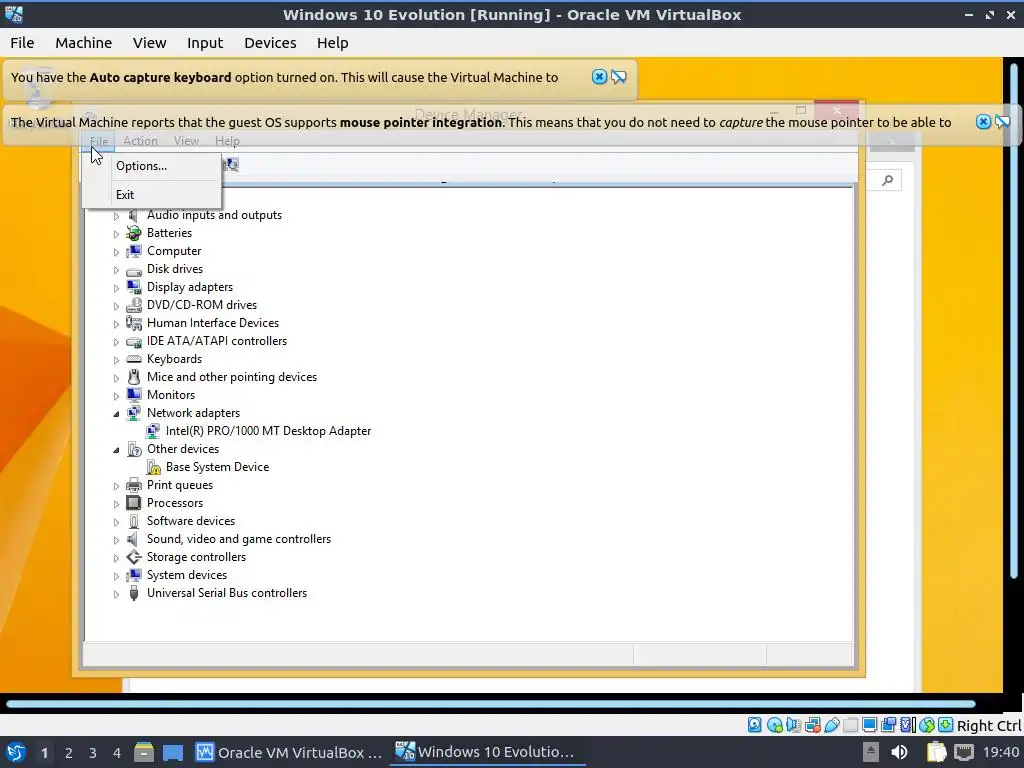
Task: Click the search magnifier in background window
Action: 887,180
